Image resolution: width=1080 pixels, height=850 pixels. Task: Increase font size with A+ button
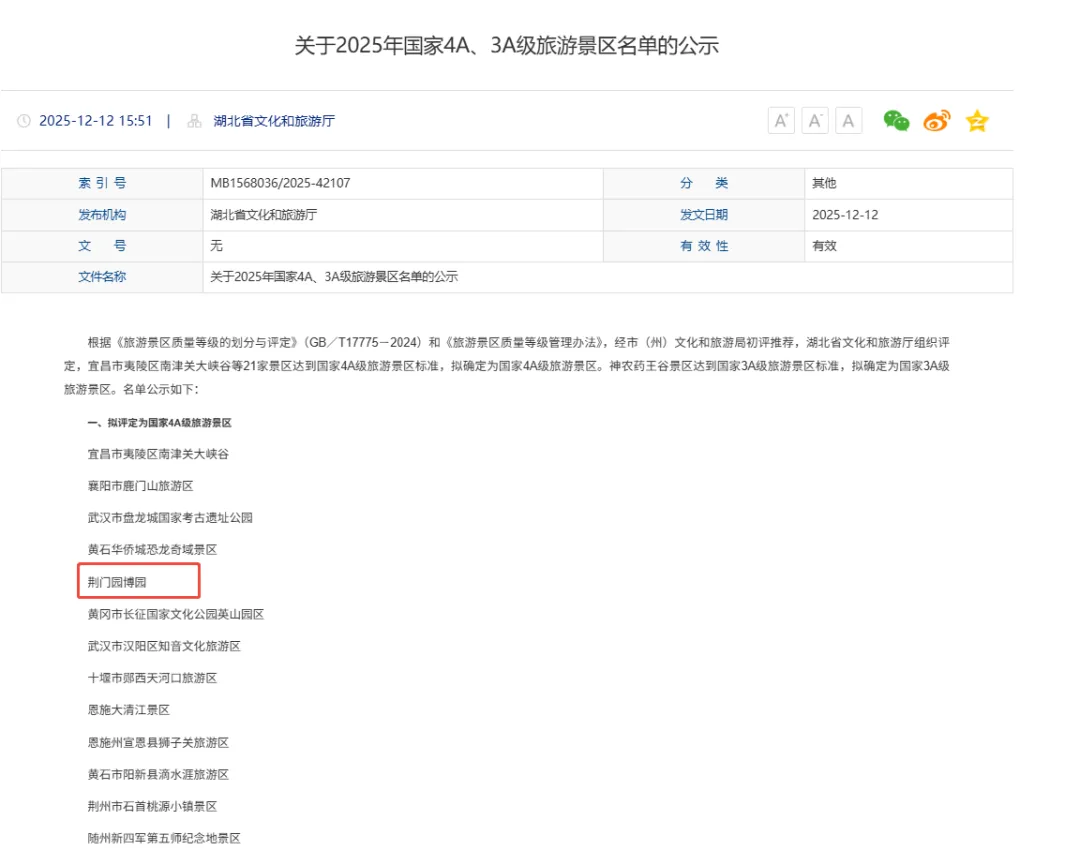pos(781,121)
